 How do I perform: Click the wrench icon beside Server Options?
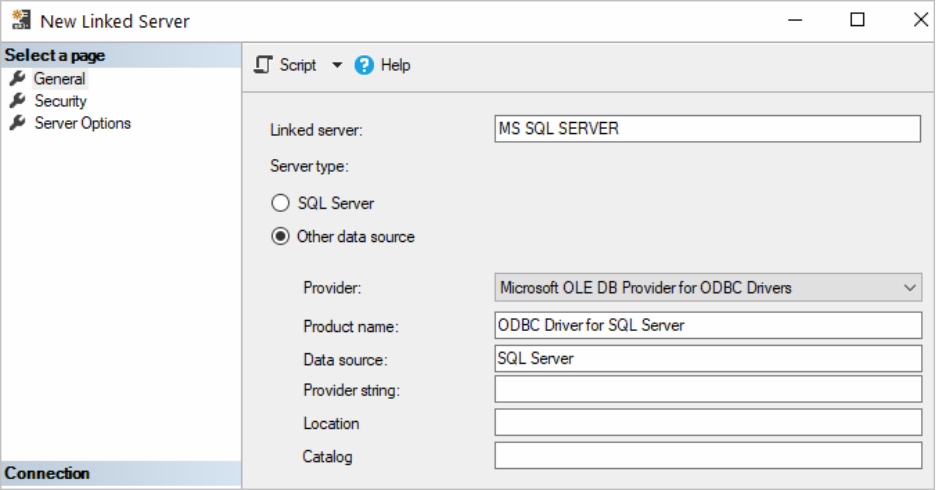[x=17, y=124]
